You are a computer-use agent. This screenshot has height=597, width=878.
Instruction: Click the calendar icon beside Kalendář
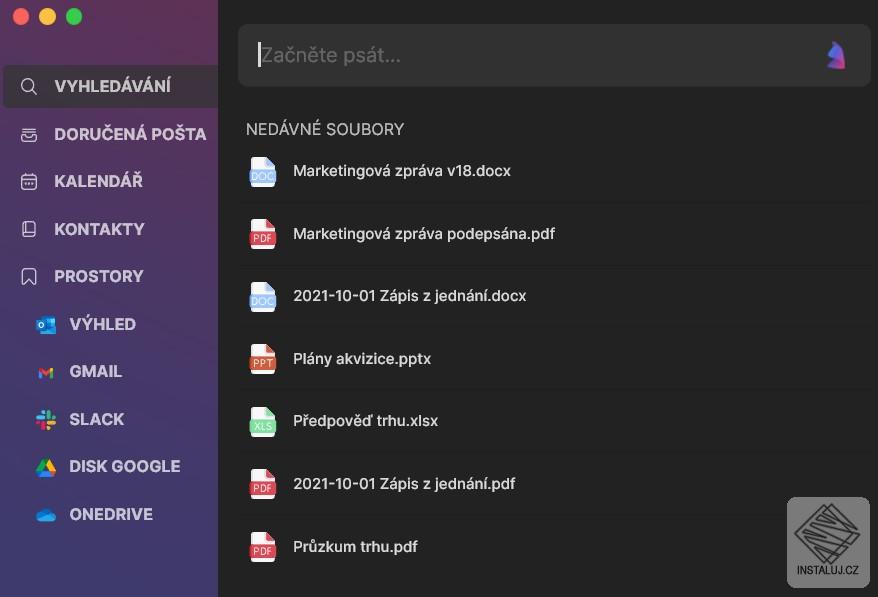pos(29,181)
